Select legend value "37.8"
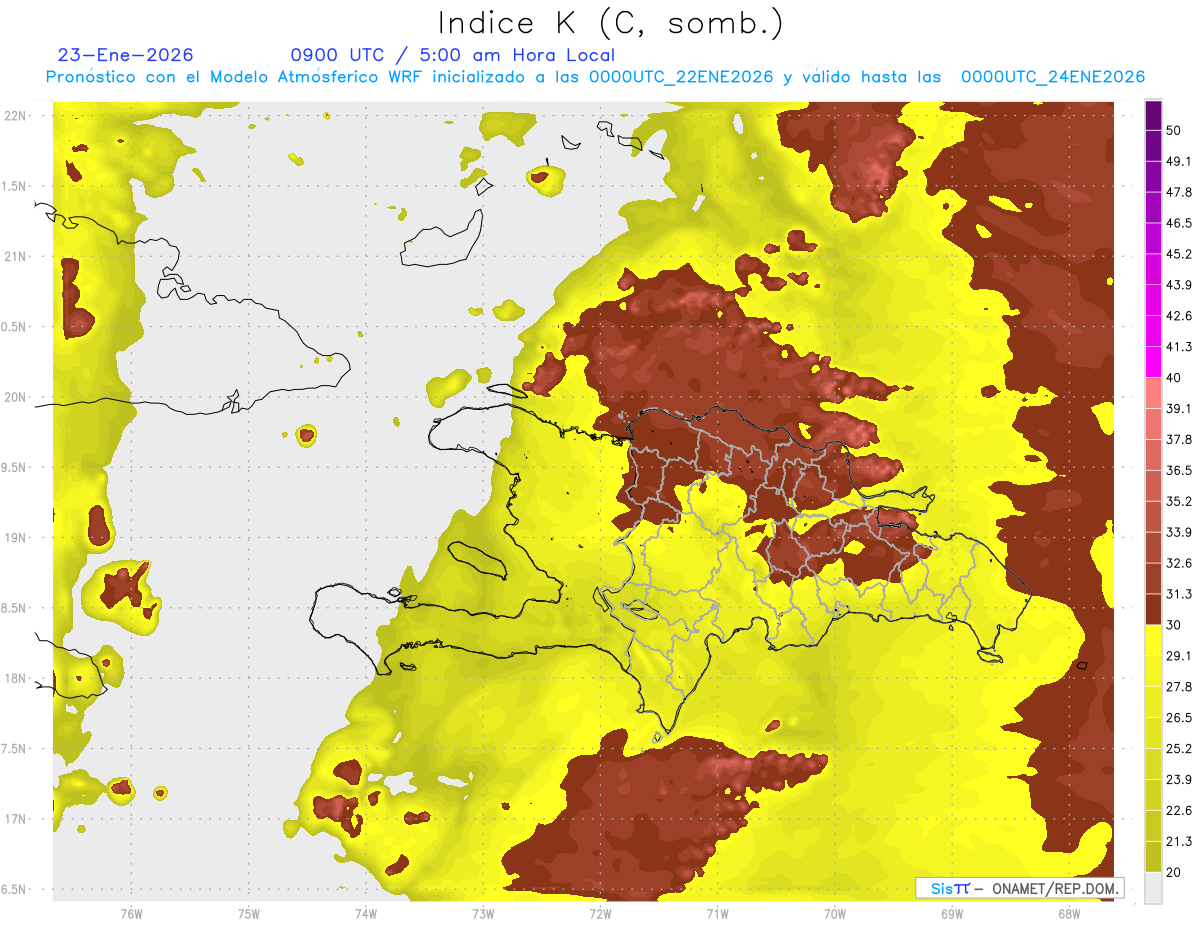This screenshot has width=1200, height=927. [1178, 439]
